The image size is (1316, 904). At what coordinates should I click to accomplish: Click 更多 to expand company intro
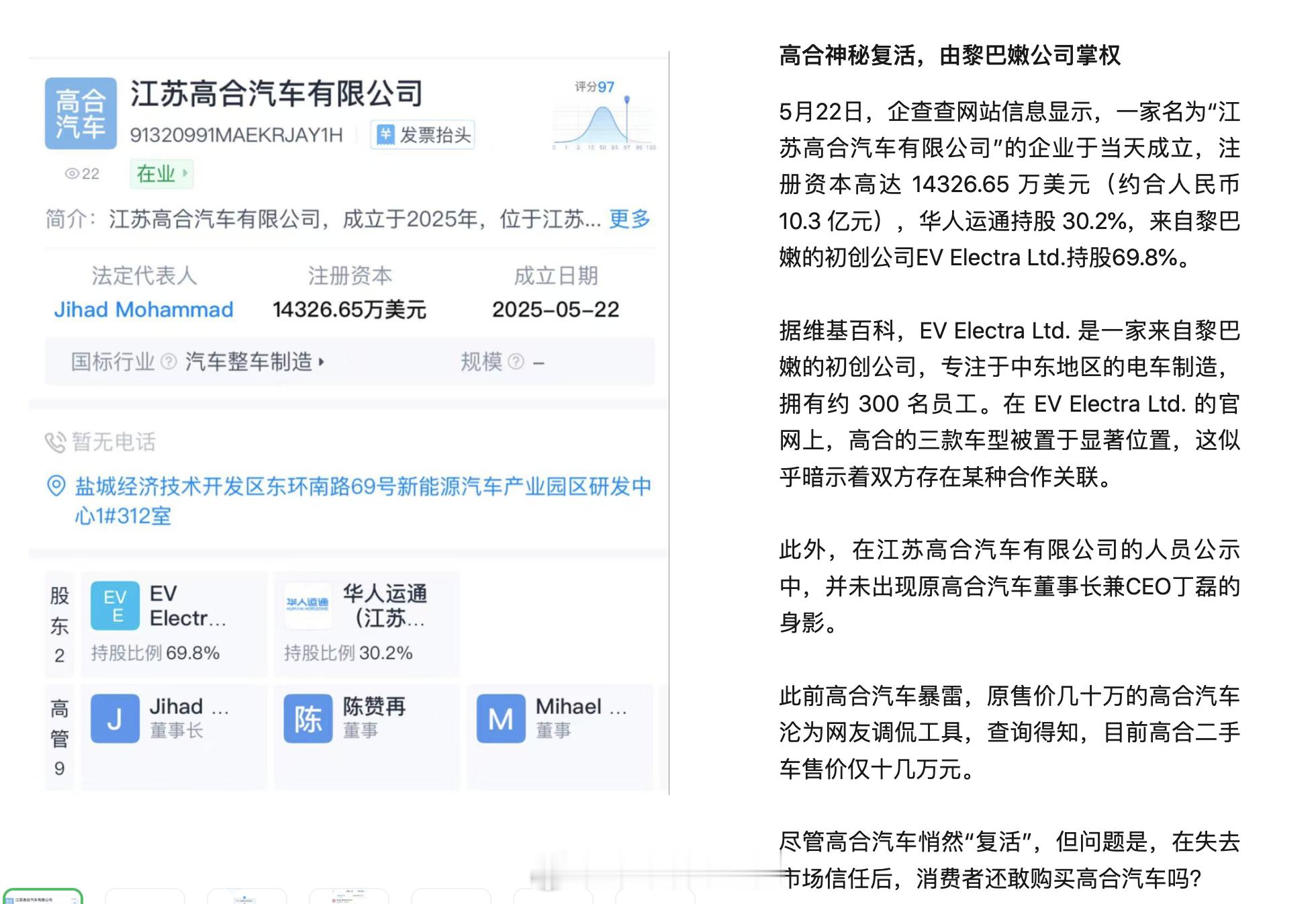[x=629, y=219]
